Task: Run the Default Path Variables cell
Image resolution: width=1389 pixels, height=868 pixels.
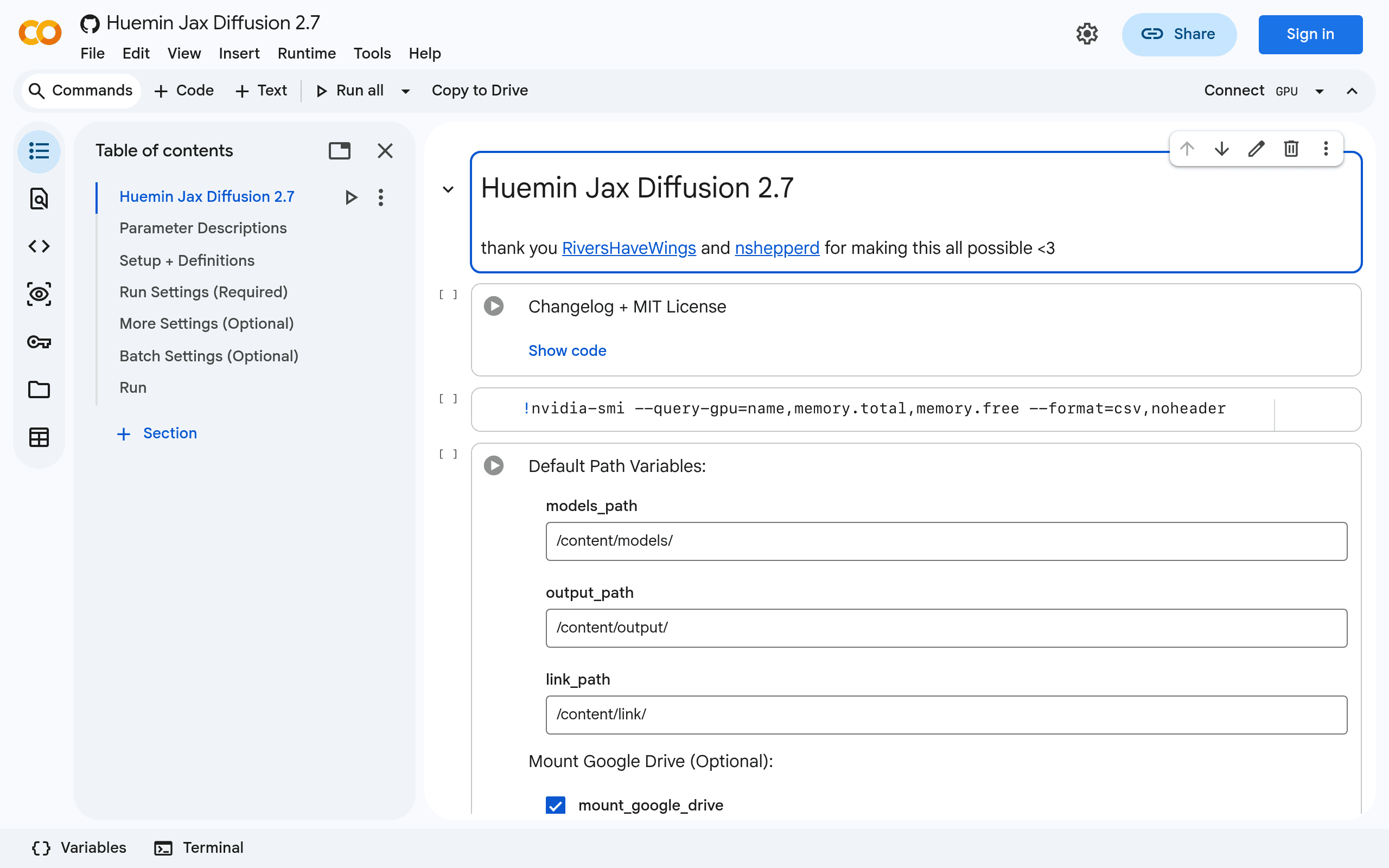Action: [494, 465]
